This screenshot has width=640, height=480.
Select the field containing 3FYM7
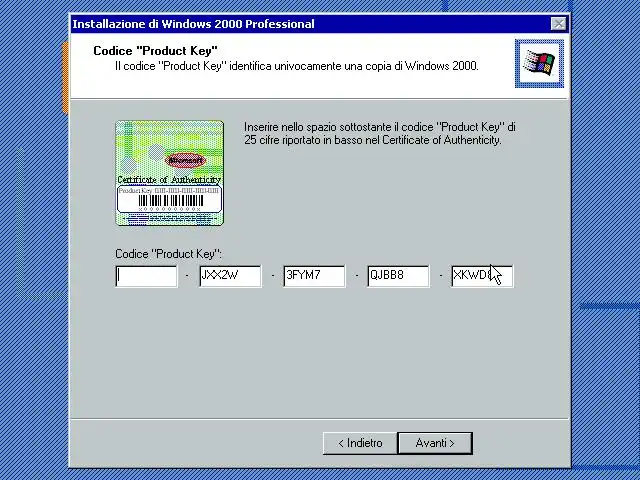[314, 276]
